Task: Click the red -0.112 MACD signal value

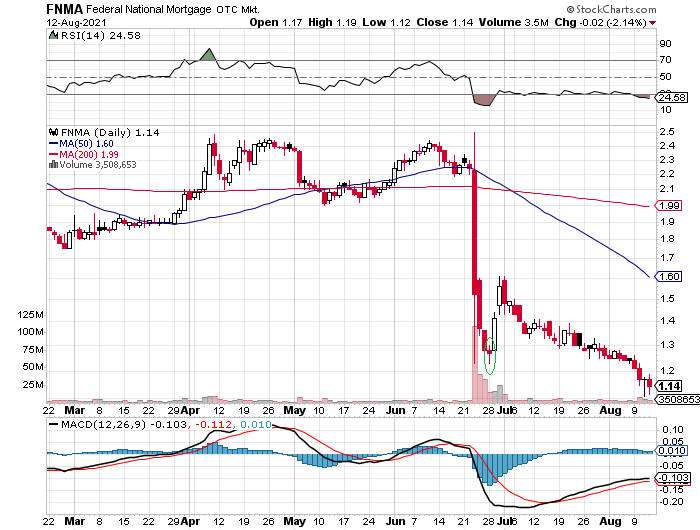Action: click(214, 424)
